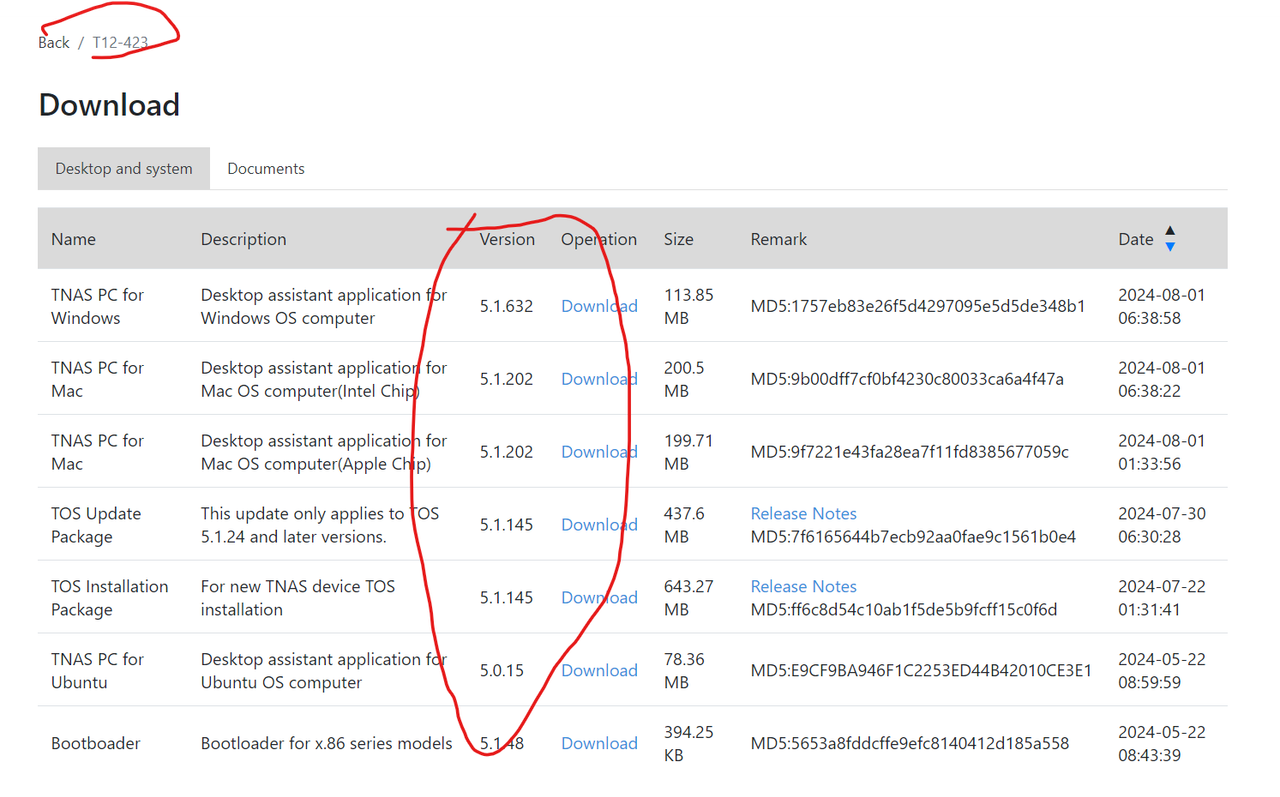Click the date 2024-07-30 06:30:28

point(1162,525)
